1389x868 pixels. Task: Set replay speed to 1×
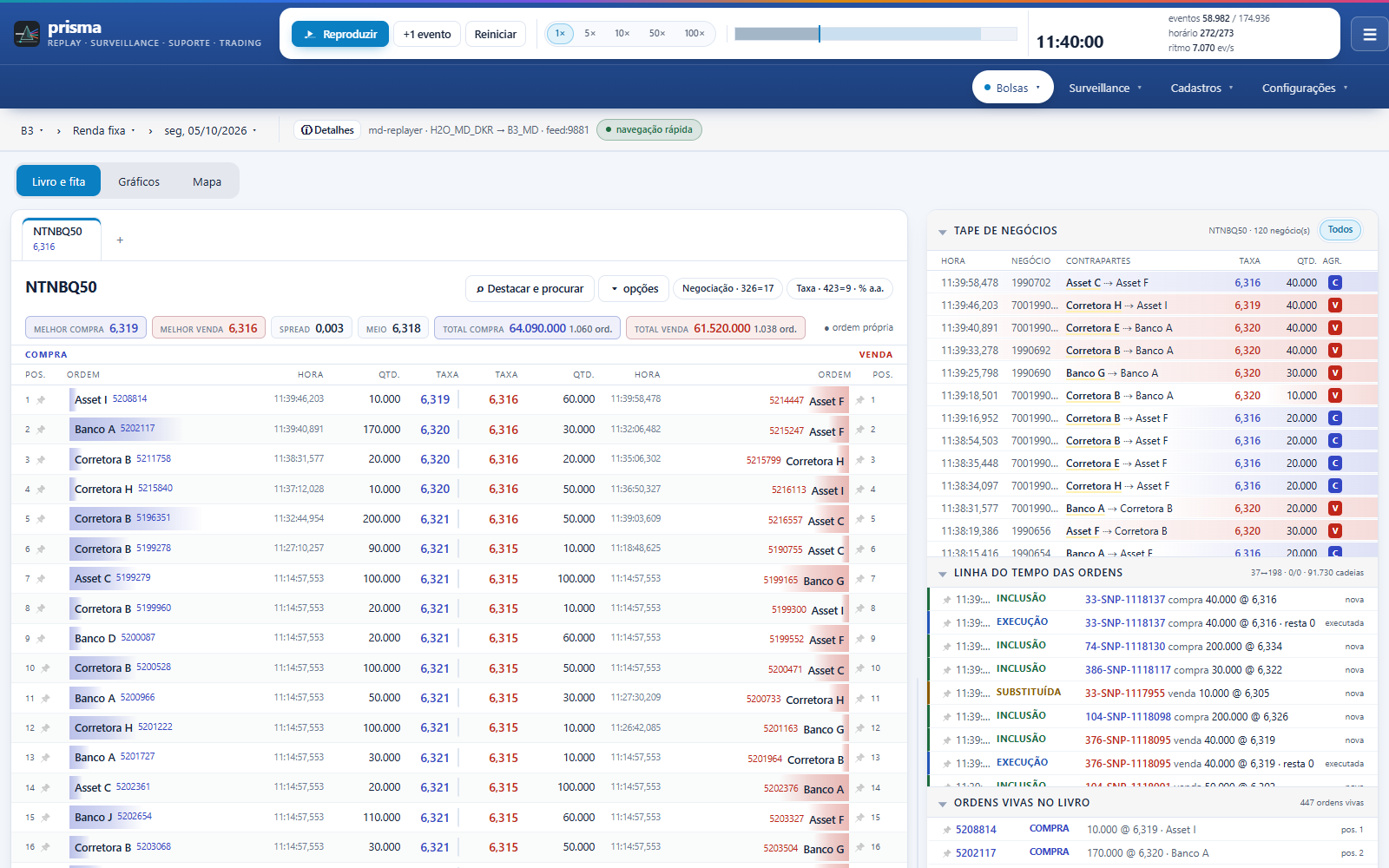tap(560, 34)
